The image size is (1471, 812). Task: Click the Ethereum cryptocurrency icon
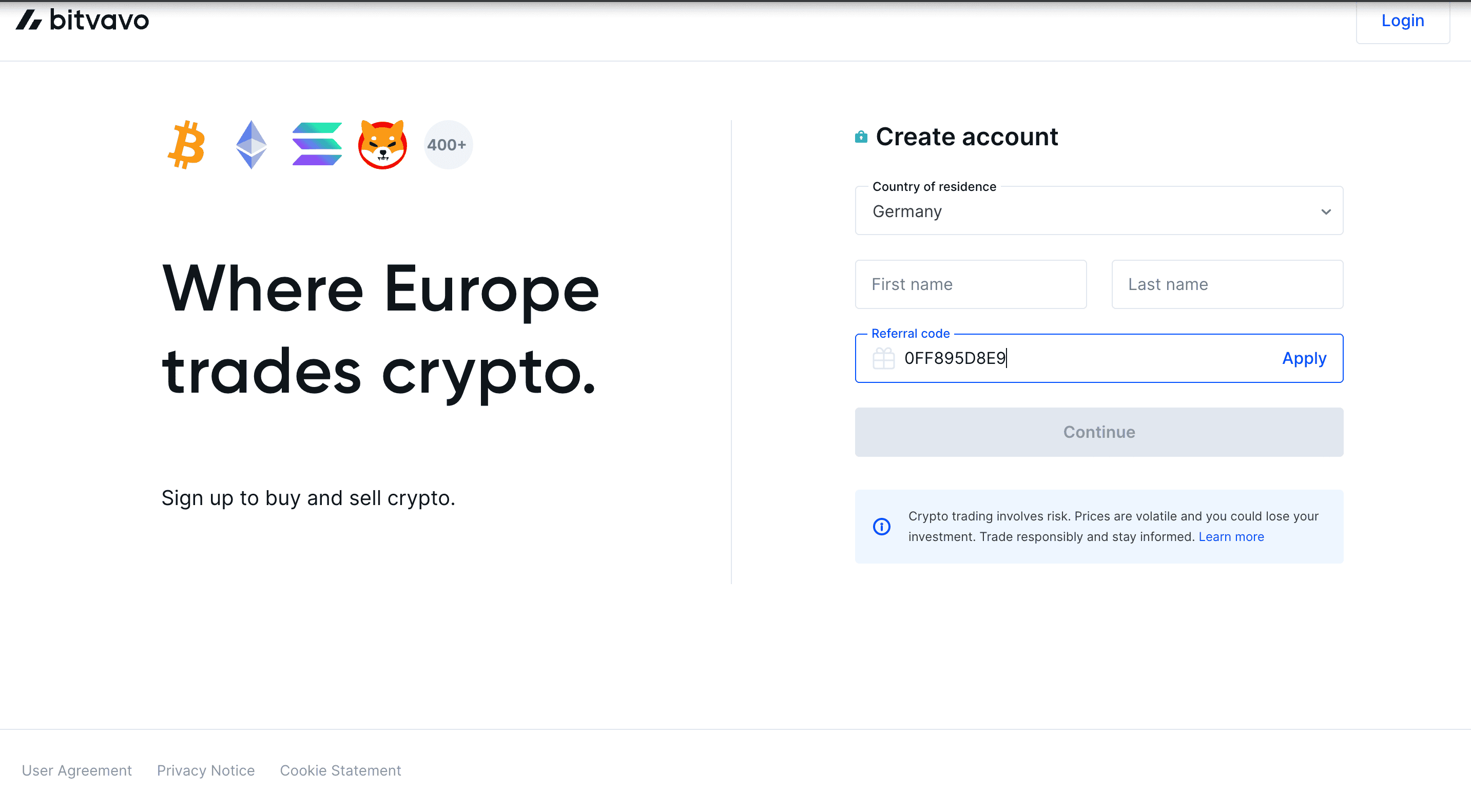coord(251,144)
